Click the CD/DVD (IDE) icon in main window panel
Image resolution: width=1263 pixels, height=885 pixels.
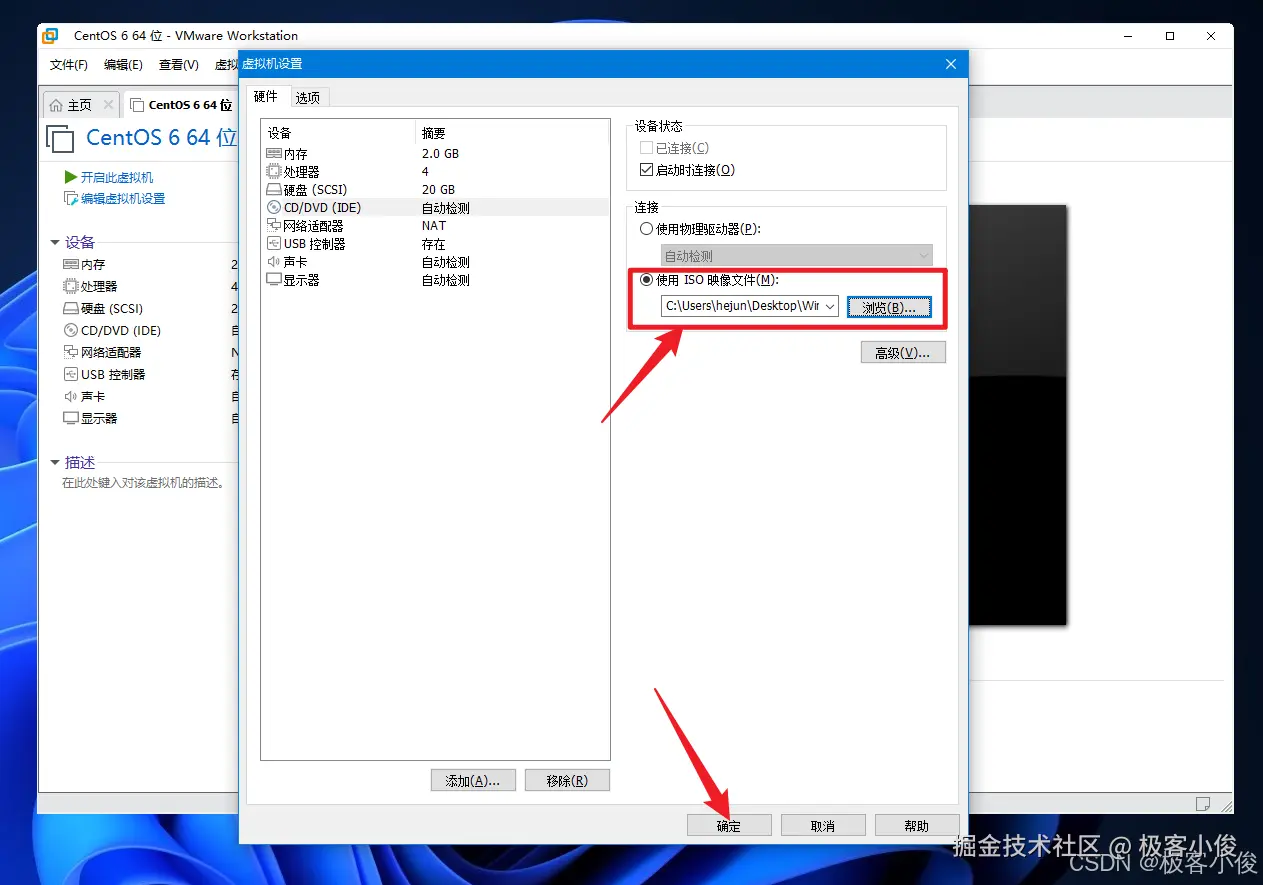[x=70, y=330]
